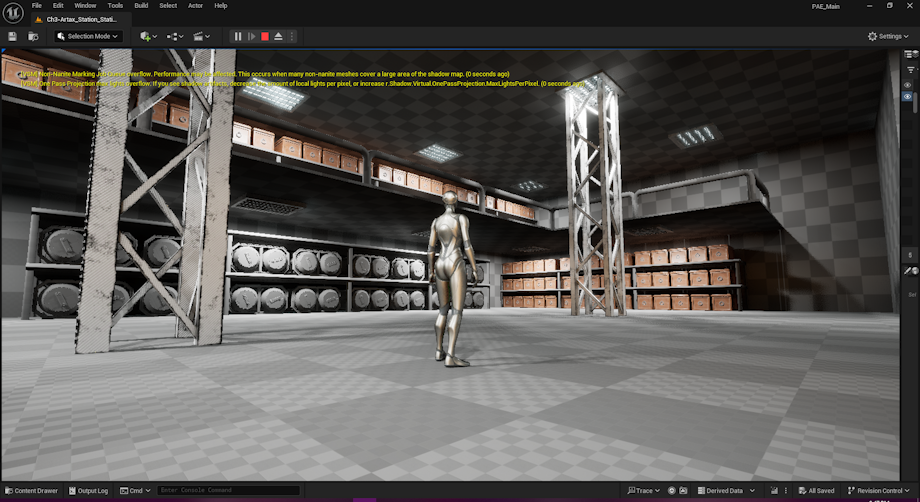Open the Actor menu

pos(194,5)
